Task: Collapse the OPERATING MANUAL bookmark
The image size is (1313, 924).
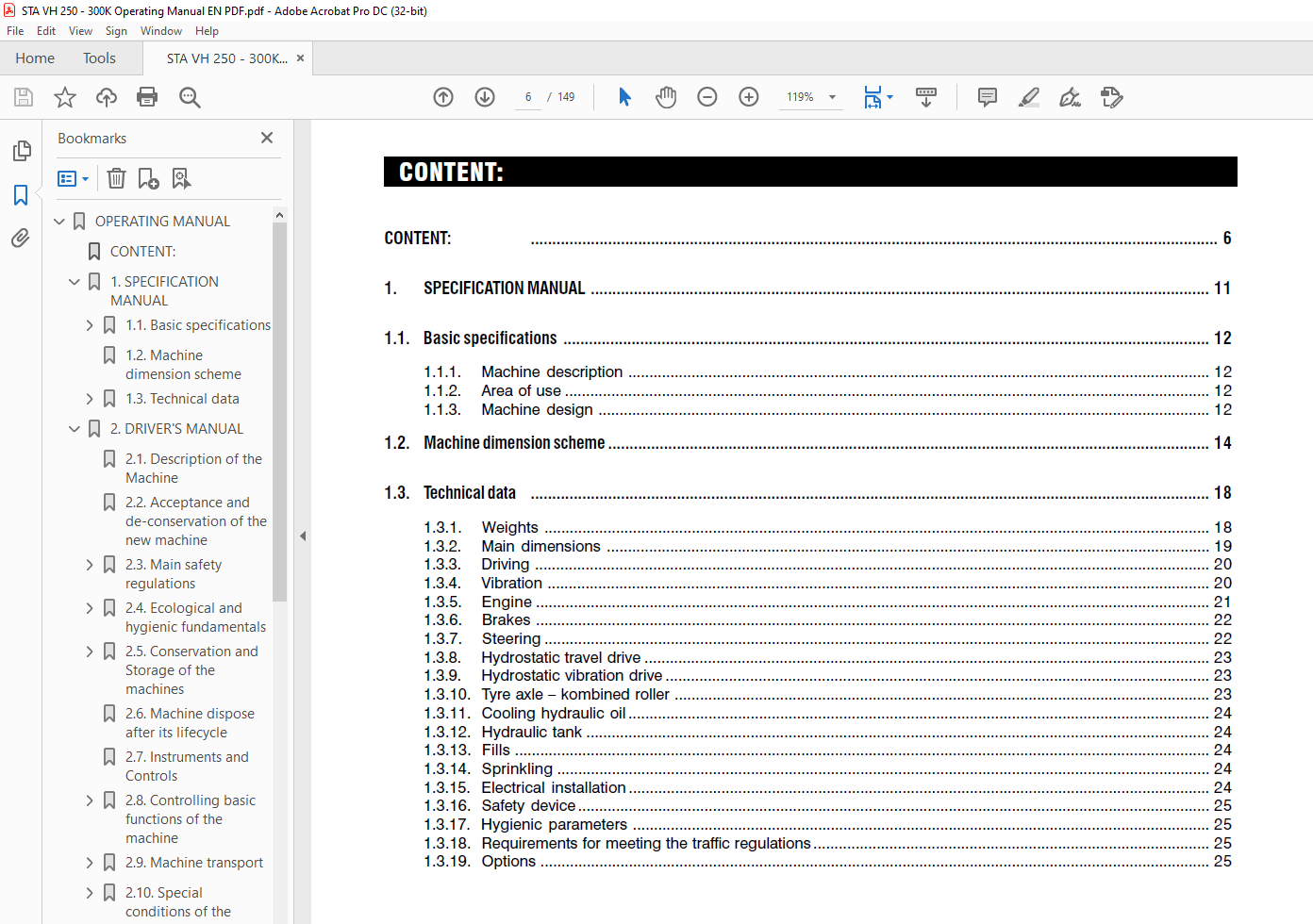Action: pyautogui.click(x=59, y=222)
